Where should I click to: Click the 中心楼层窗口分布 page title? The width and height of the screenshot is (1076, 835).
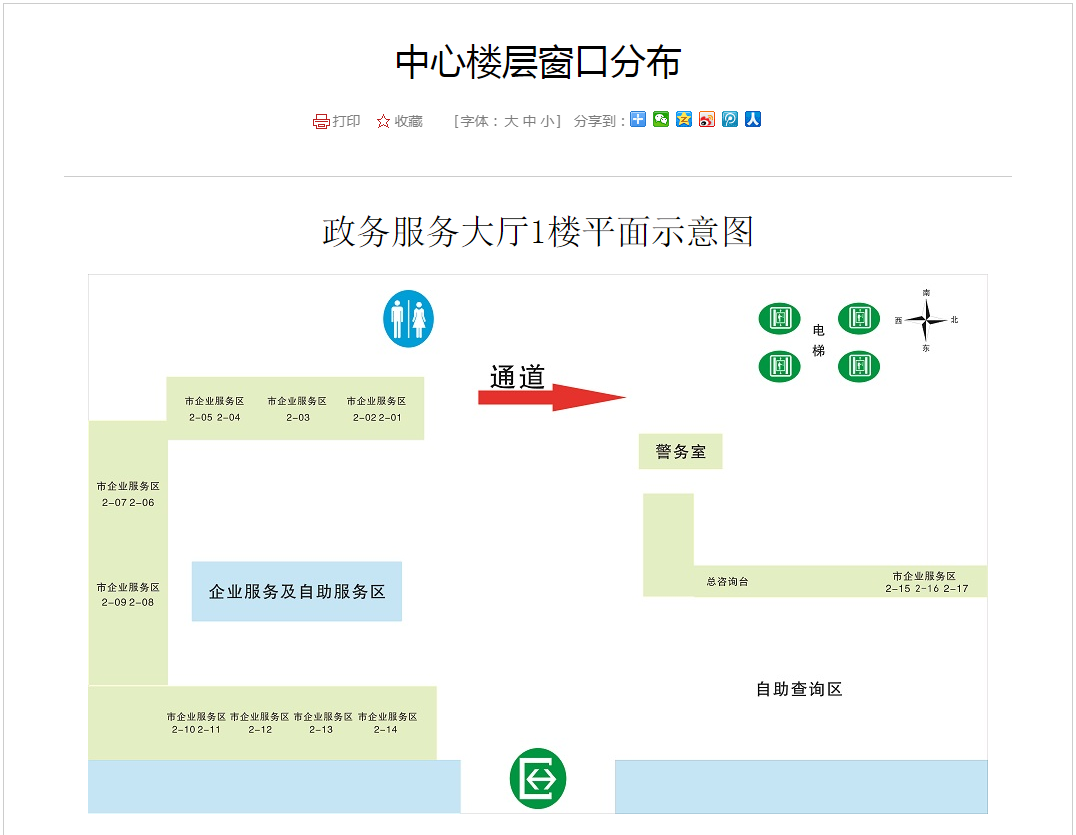point(538,62)
